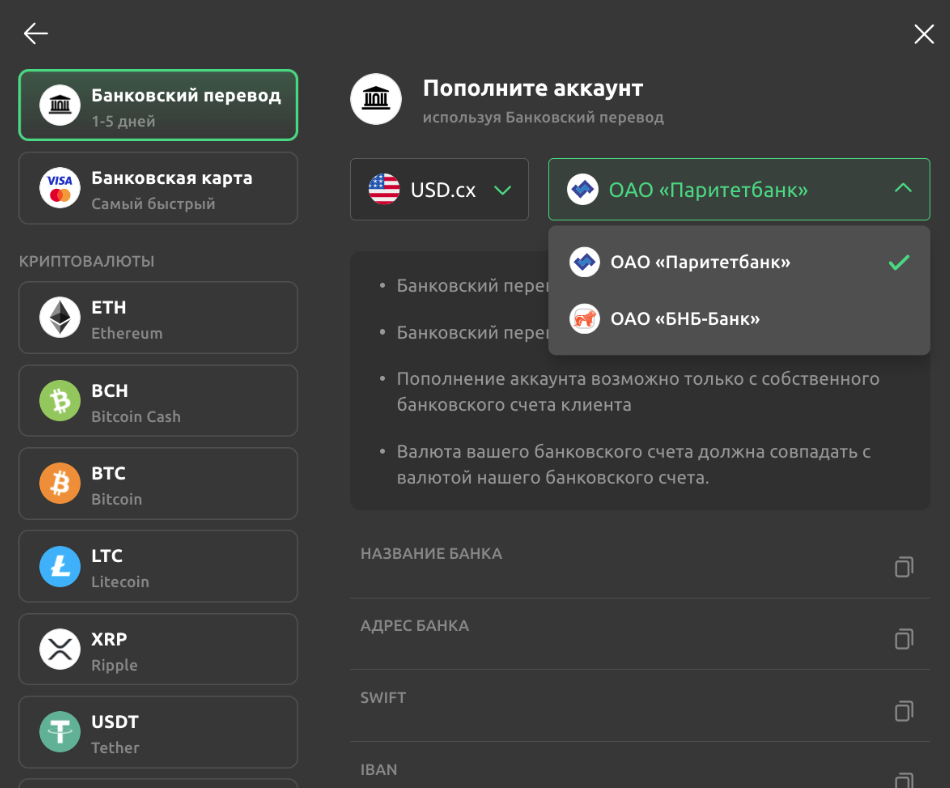Click the НАЗВАНИЕ БАНКА field label

[x=431, y=554]
